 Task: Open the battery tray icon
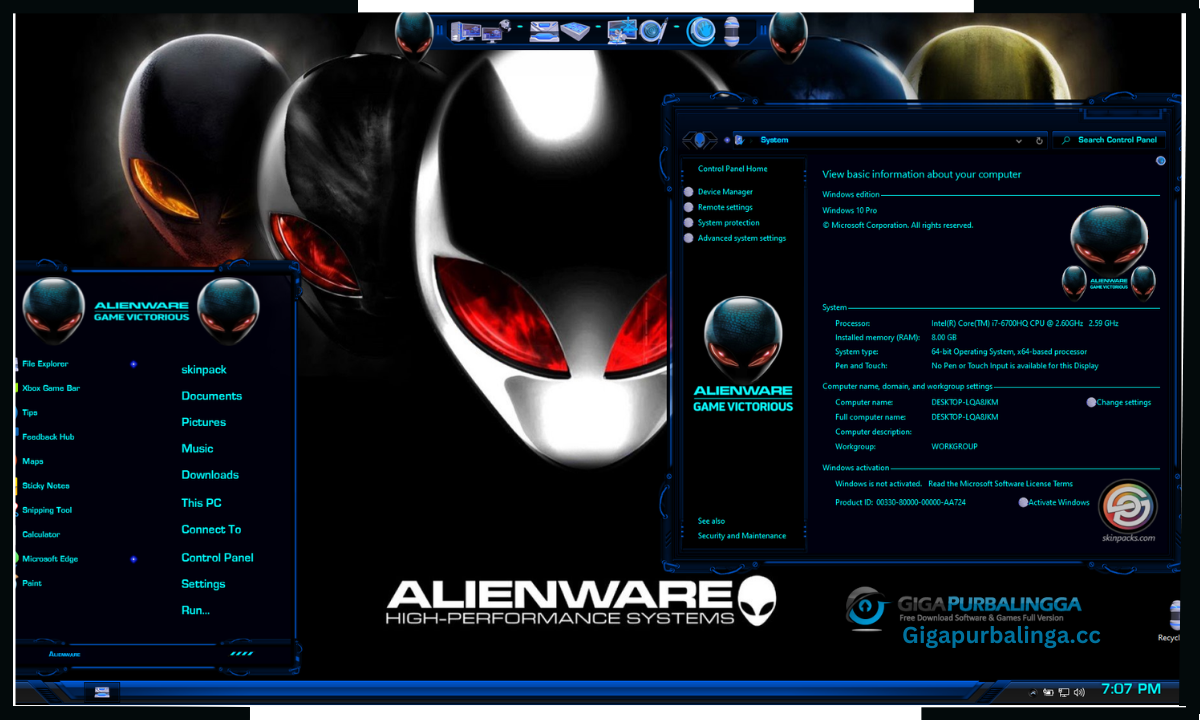point(1048,692)
